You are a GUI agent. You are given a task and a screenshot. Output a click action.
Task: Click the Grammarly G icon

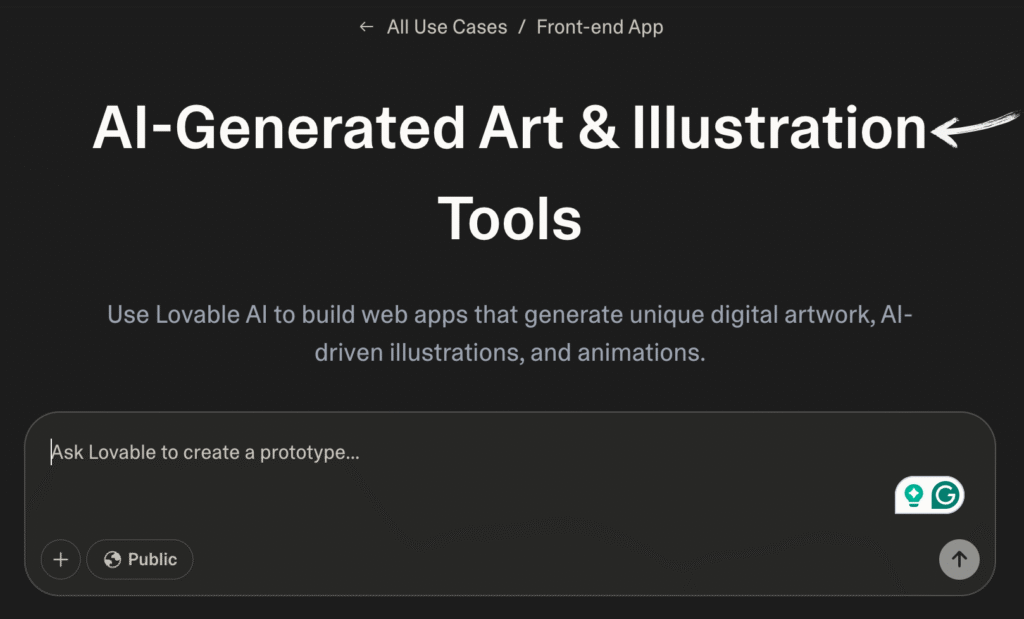946,495
